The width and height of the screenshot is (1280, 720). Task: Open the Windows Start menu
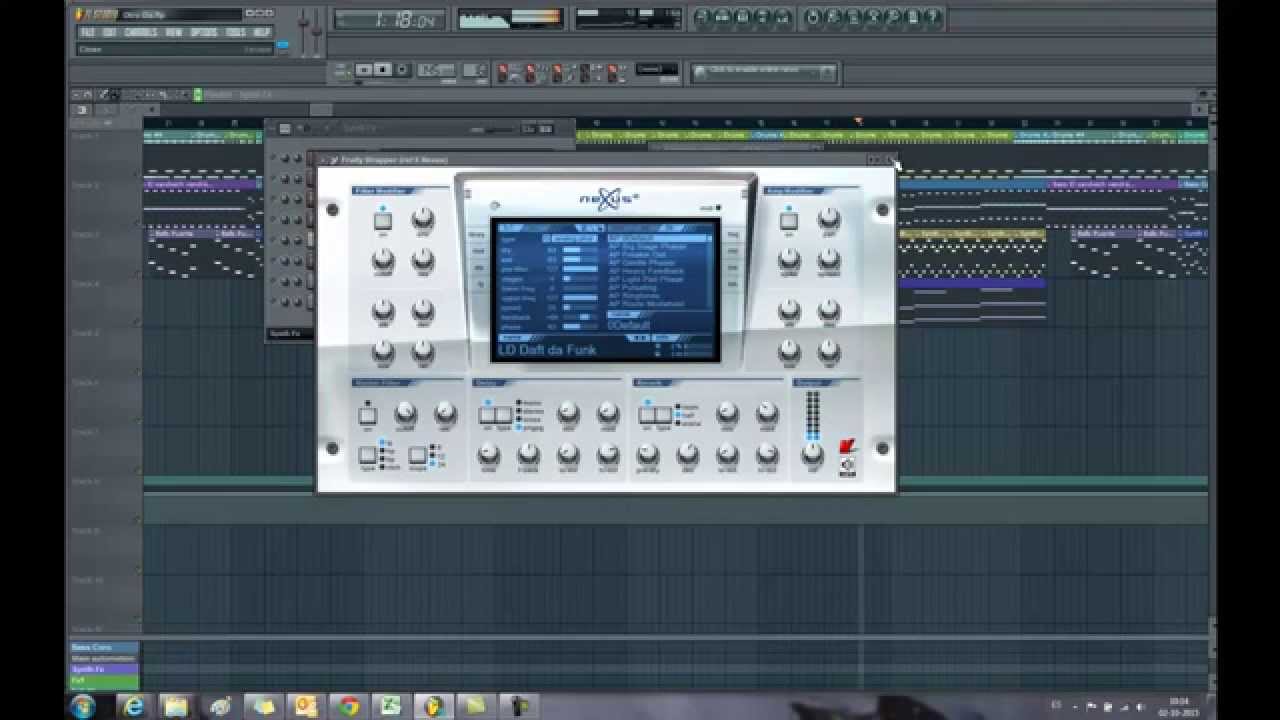pyautogui.click(x=83, y=706)
